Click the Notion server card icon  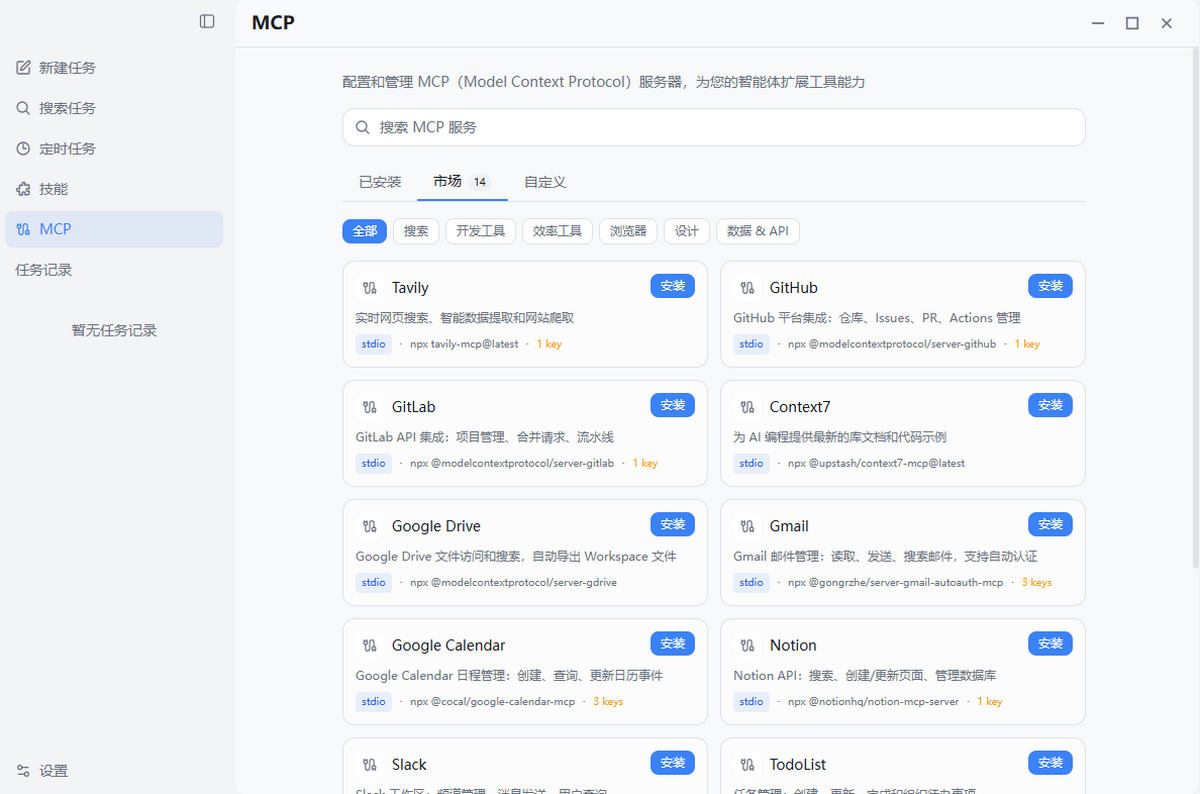click(747, 646)
